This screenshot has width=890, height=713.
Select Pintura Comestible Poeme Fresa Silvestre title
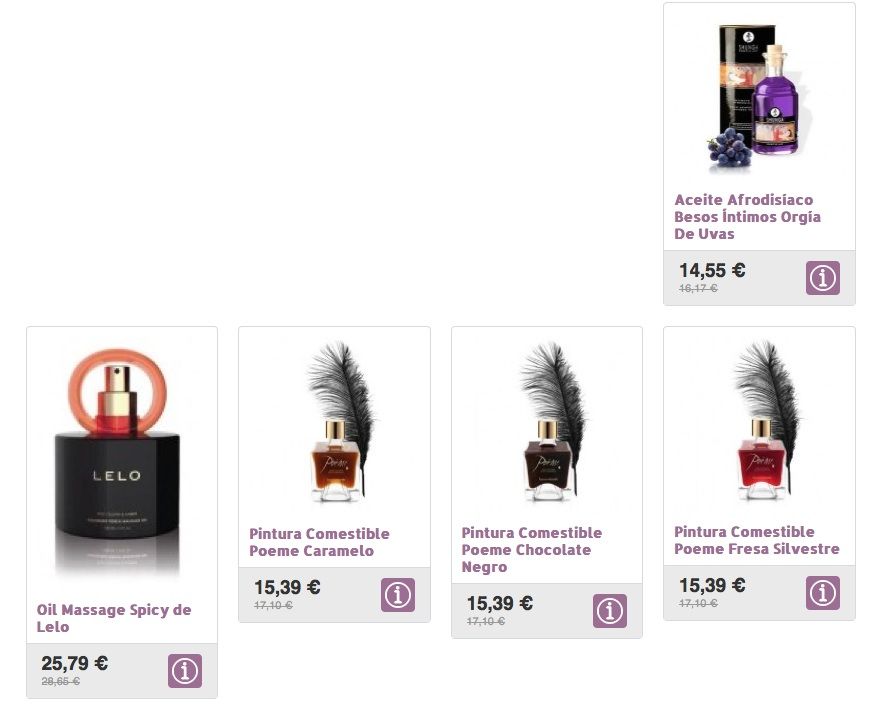click(757, 540)
